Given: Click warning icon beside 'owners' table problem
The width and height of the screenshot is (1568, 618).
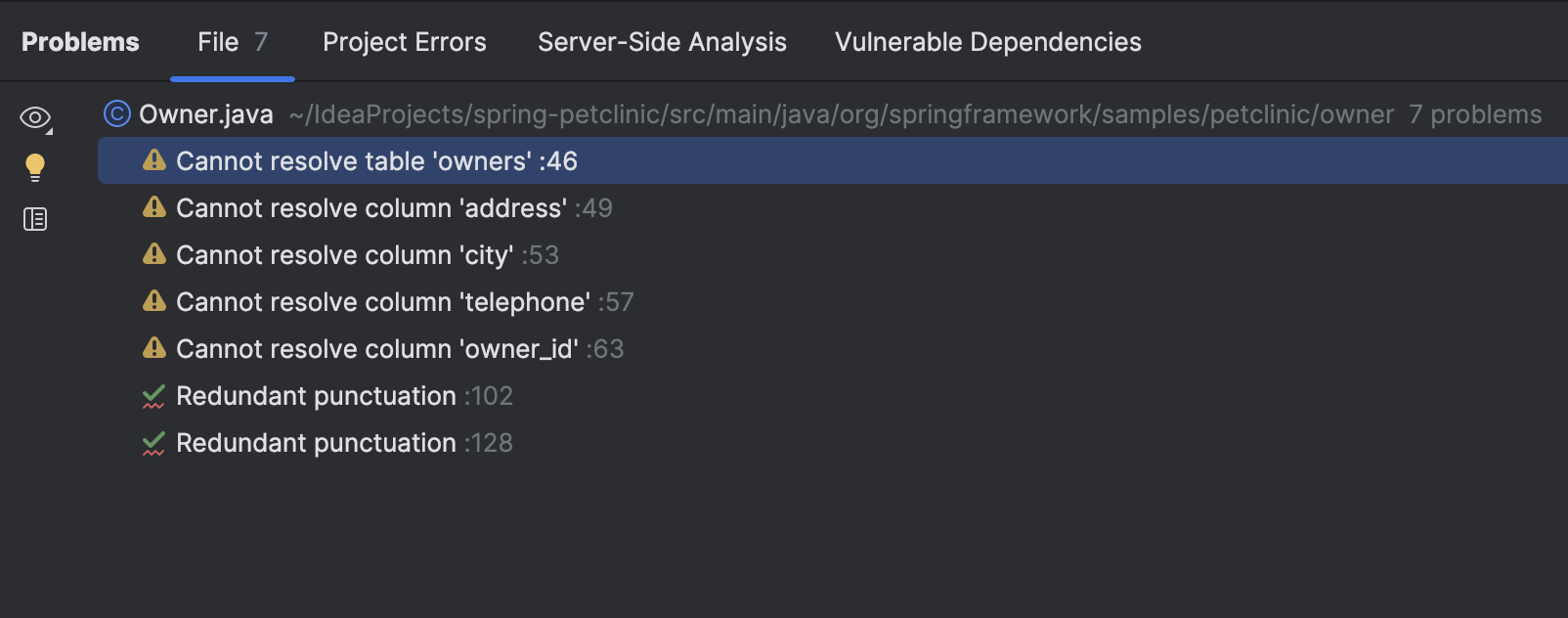Looking at the screenshot, I should pos(154,160).
